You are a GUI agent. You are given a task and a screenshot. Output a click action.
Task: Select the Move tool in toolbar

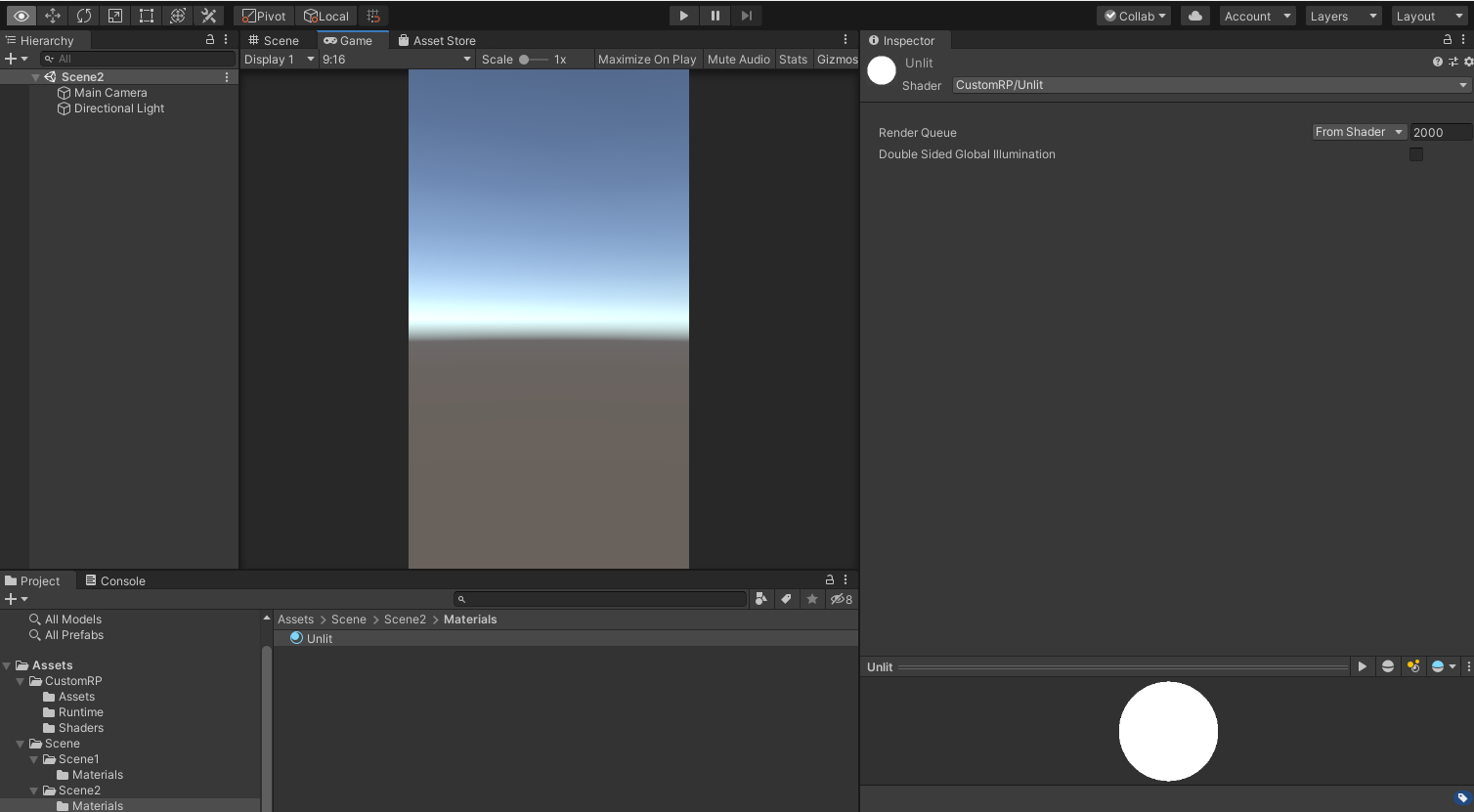53,16
